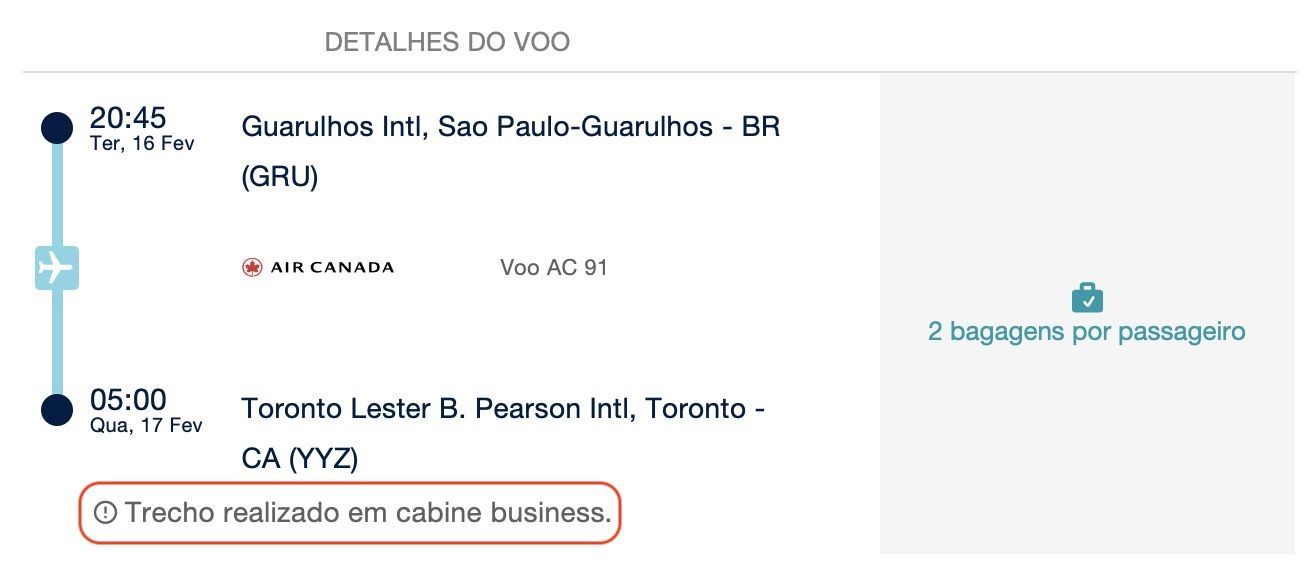Click the CA (YYZ) airport code
The width and height of the screenshot is (1316, 572).
(x=300, y=459)
